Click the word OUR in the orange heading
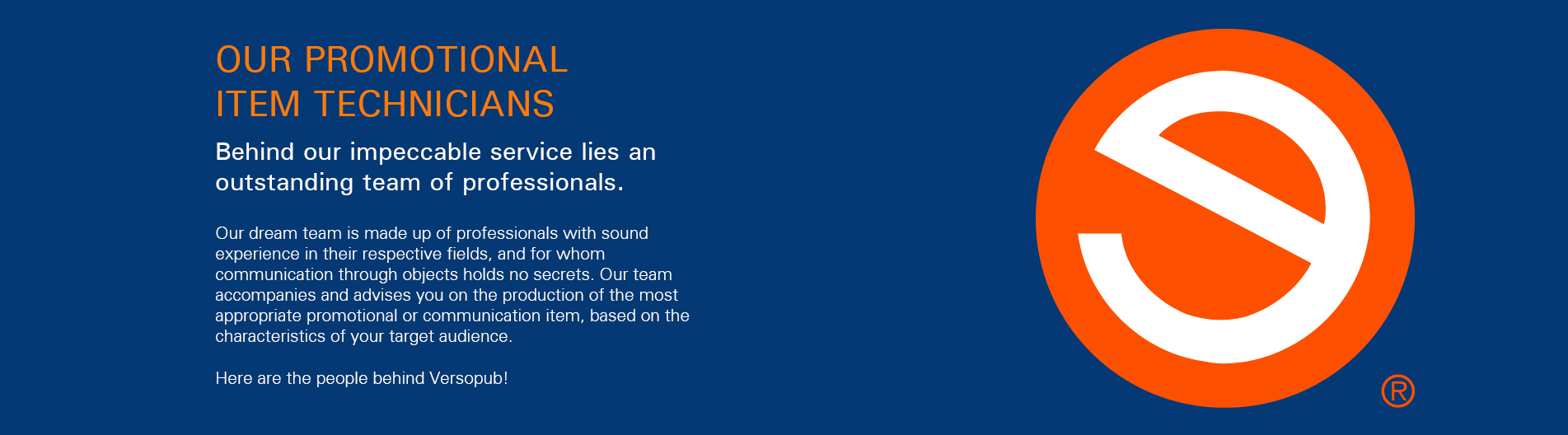Viewport: 1568px width, 435px height. pyautogui.click(x=254, y=60)
